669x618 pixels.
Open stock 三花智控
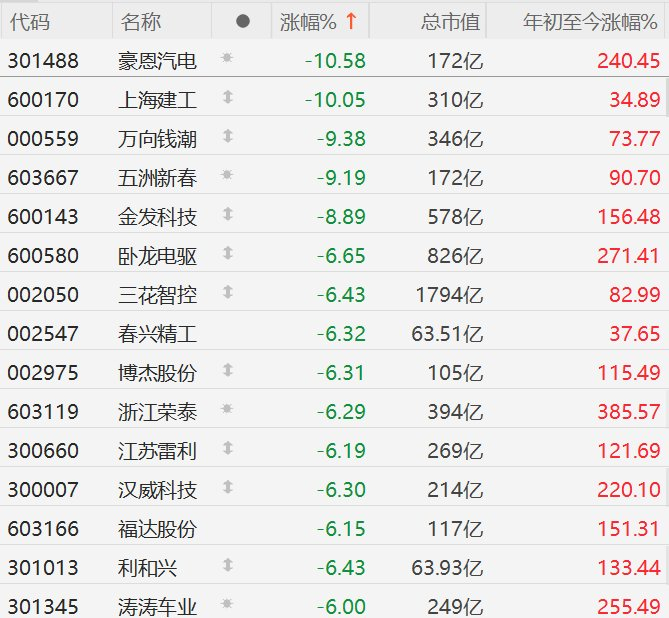(x=157, y=295)
